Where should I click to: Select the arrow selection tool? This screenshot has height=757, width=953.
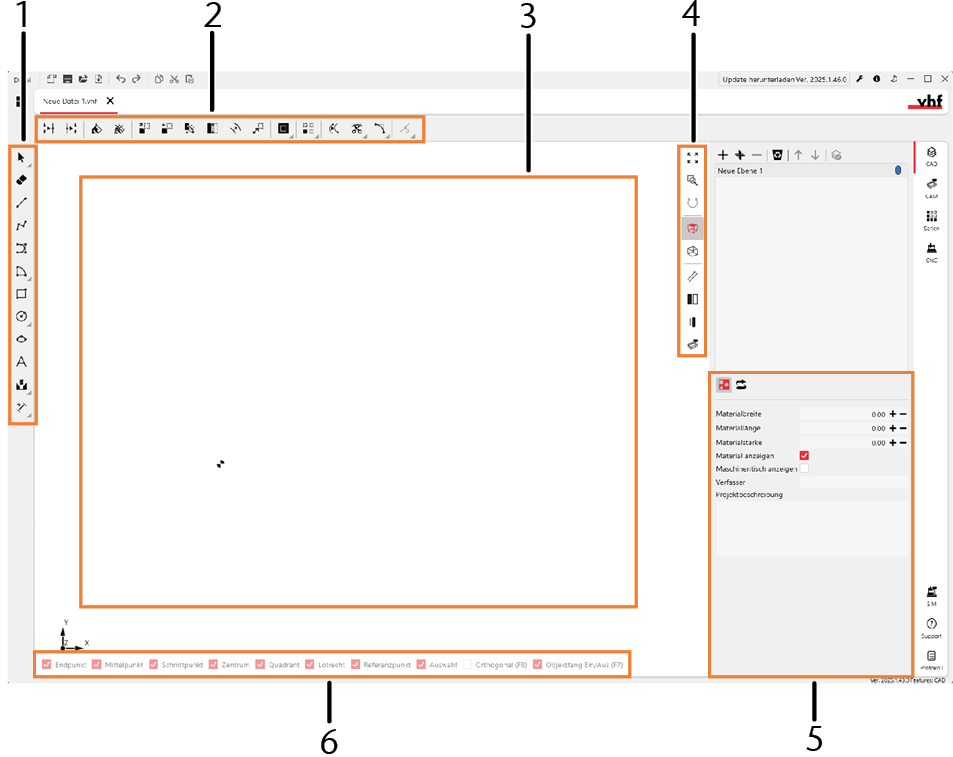[x=21, y=158]
